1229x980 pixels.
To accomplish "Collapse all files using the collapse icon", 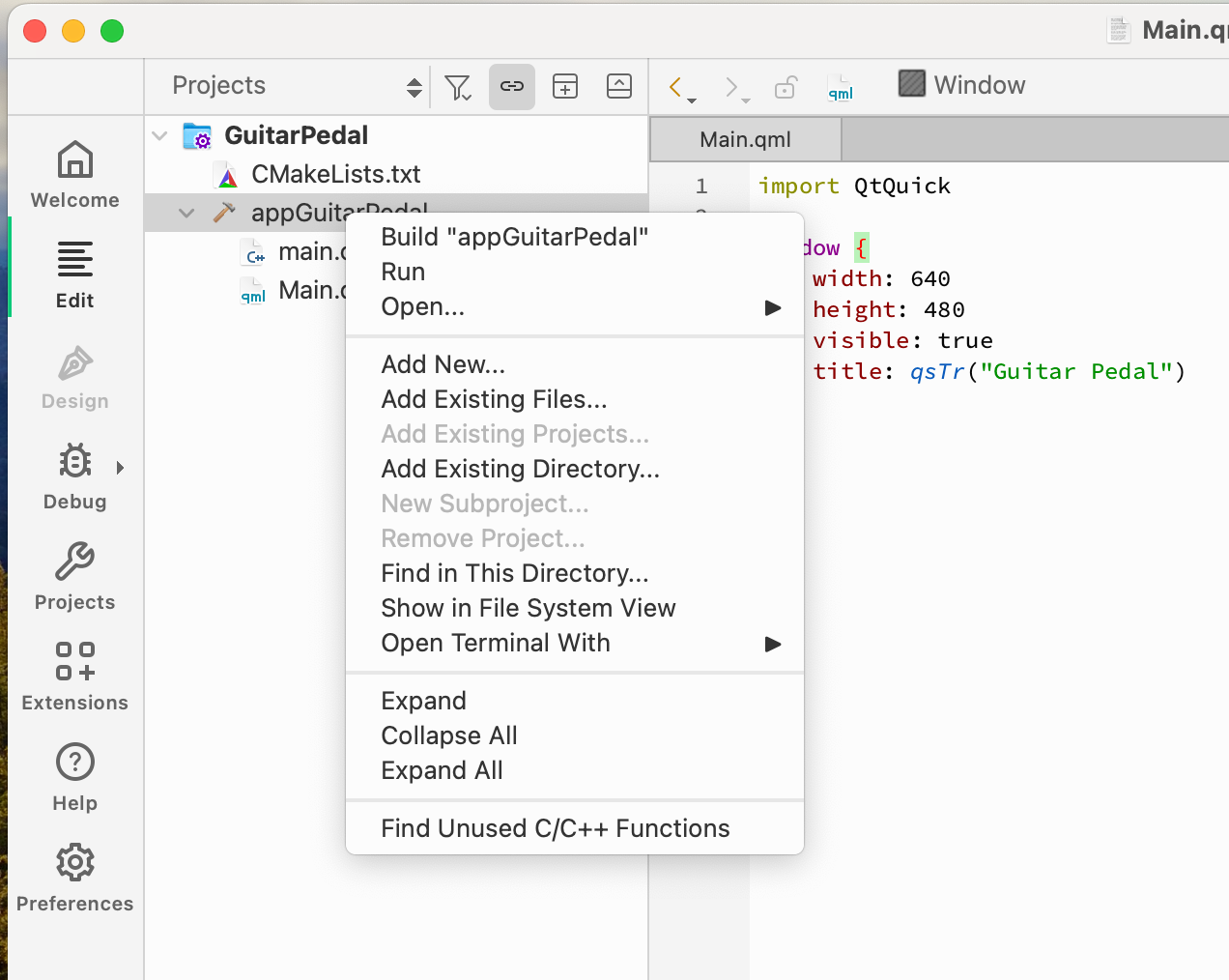I will click(618, 86).
